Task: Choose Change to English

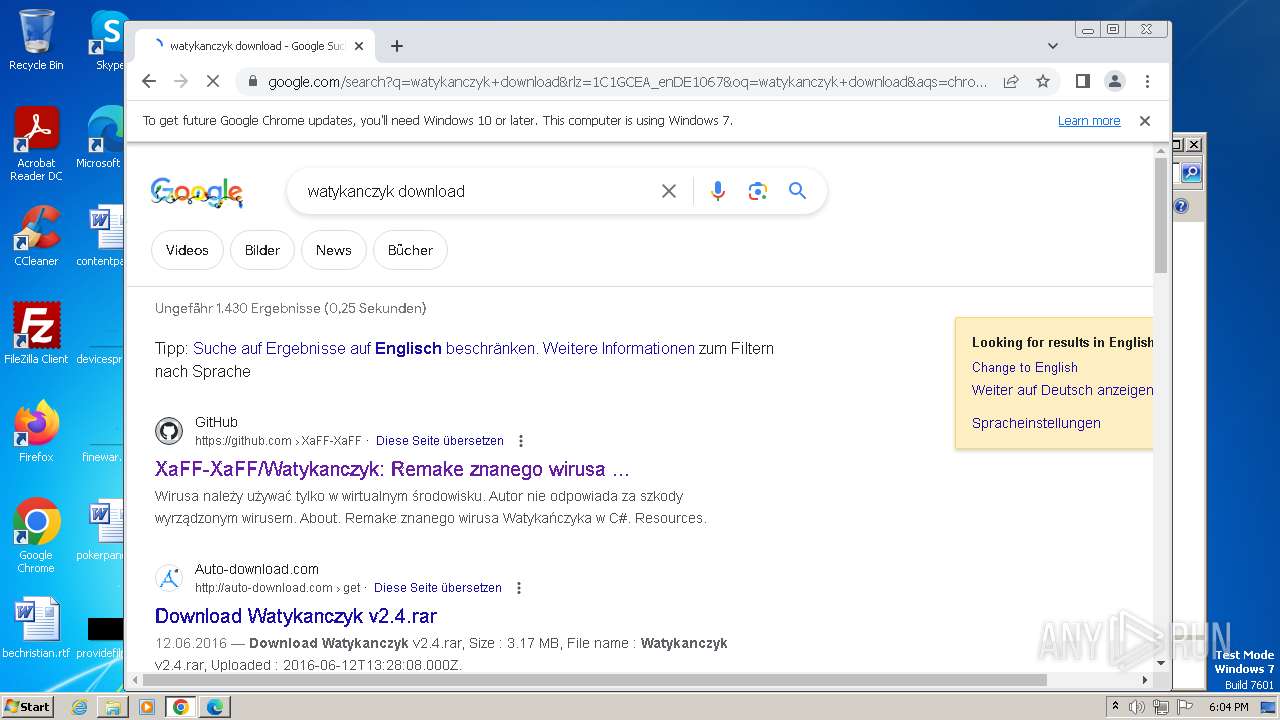Action: (x=1025, y=367)
